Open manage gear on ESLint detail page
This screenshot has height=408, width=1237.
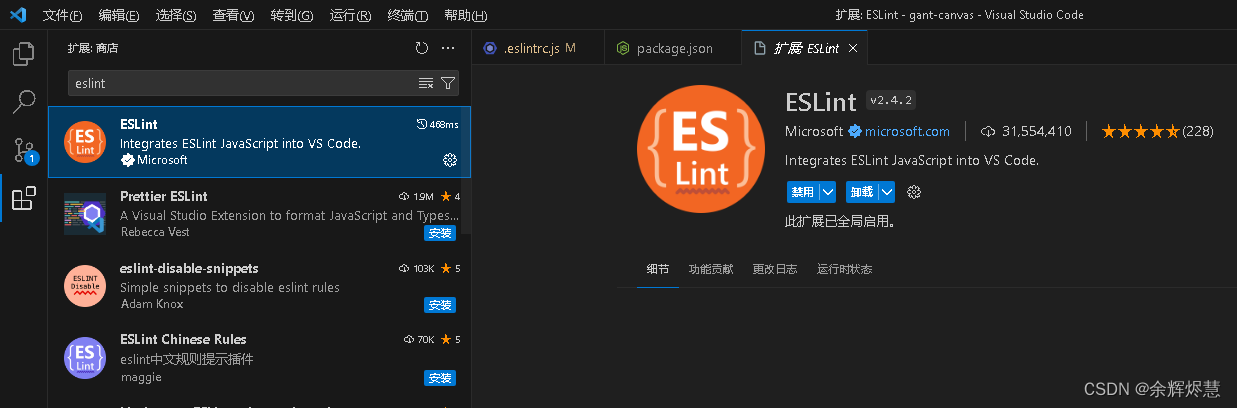tap(913, 192)
